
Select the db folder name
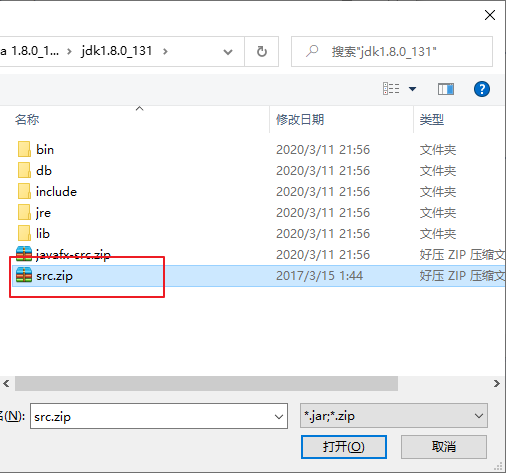pyautogui.click(x=44, y=171)
